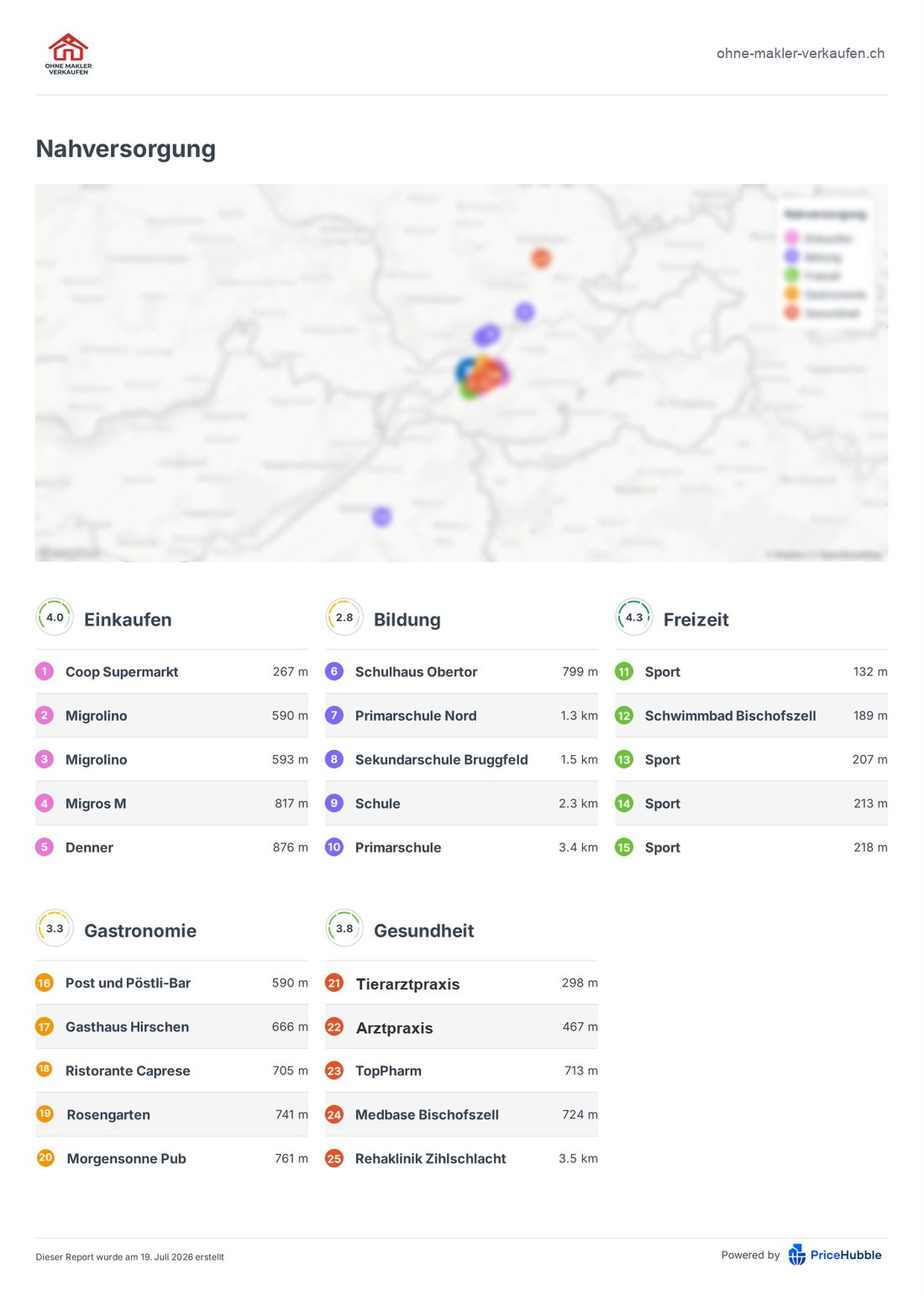Click marker 8 beside Sekundarschule Bruggfeld

coord(334,758)
